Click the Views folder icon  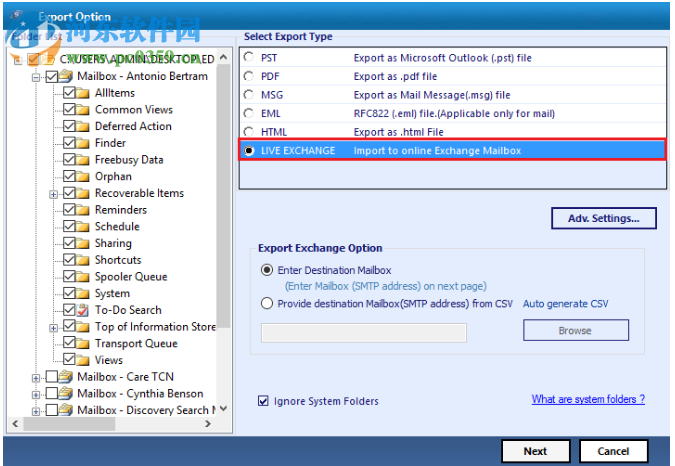[83, 360]
